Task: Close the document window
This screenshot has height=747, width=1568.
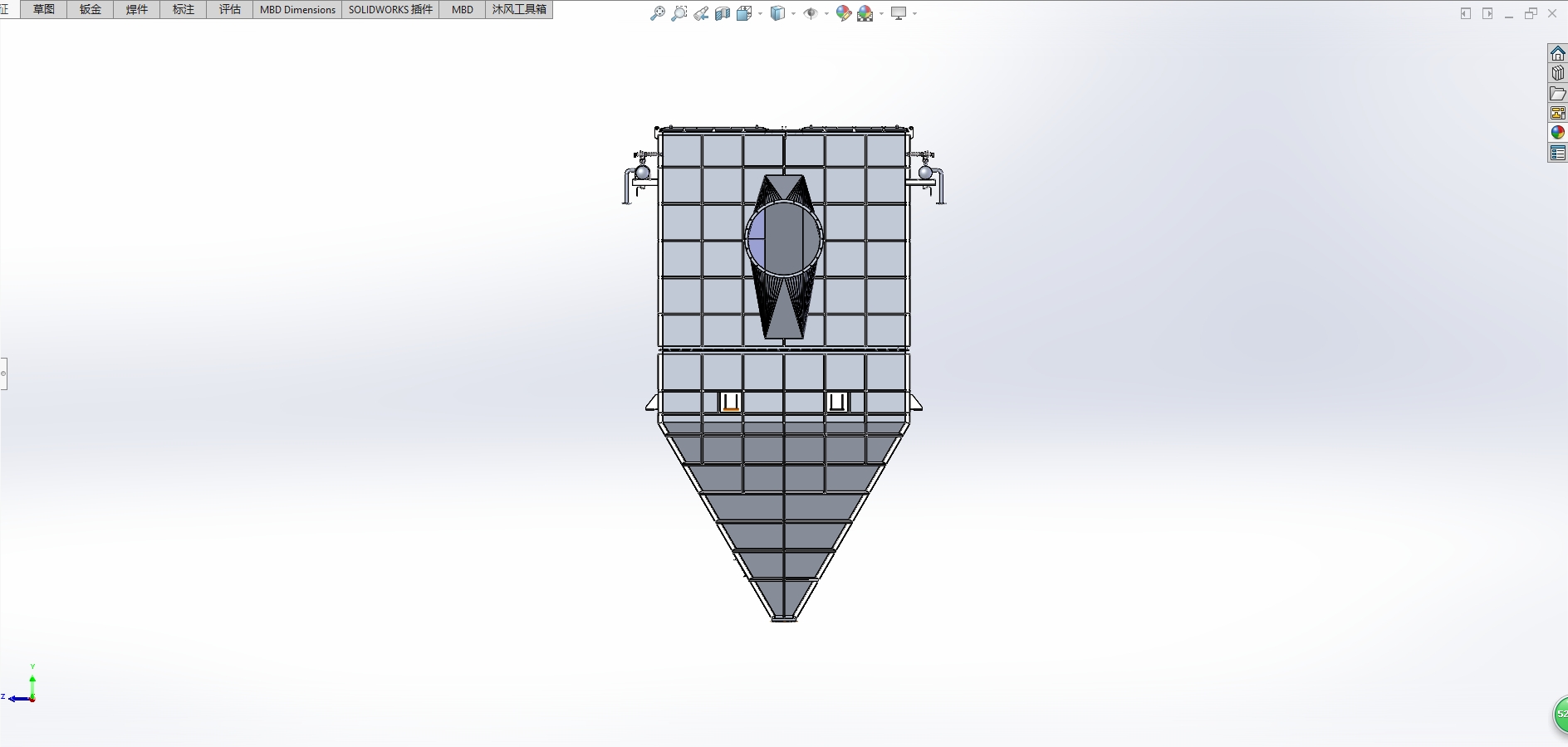Action: coord(1552,13)
